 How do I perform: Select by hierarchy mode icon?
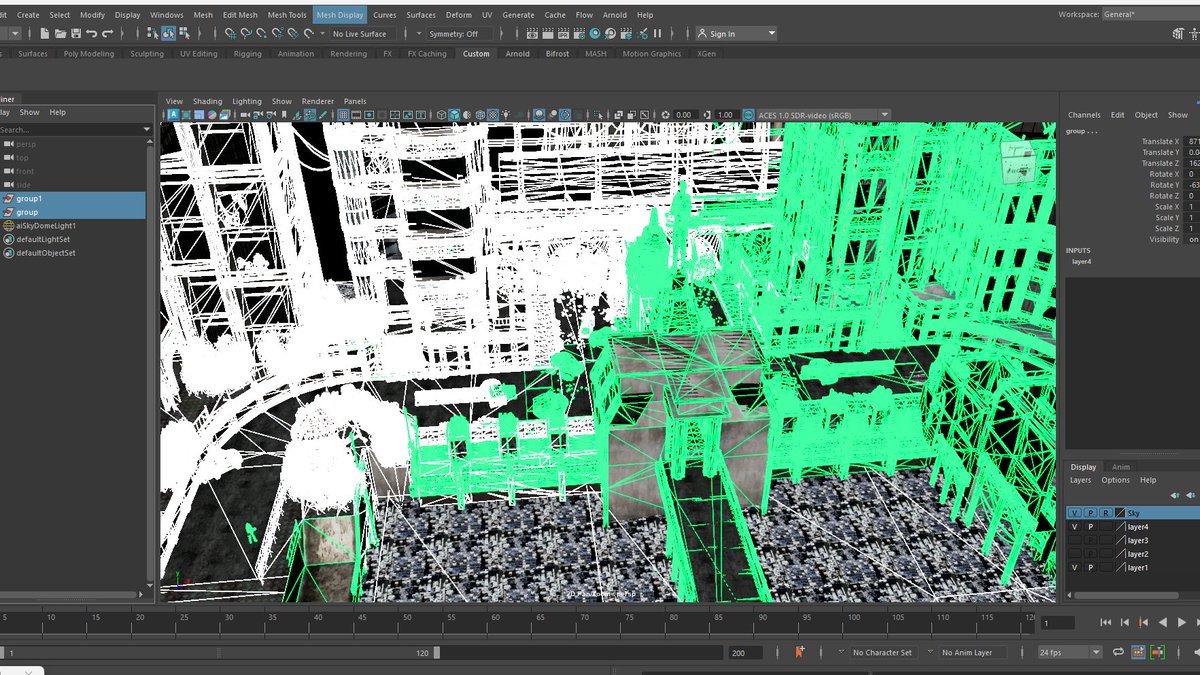click(x=153, y=33)
